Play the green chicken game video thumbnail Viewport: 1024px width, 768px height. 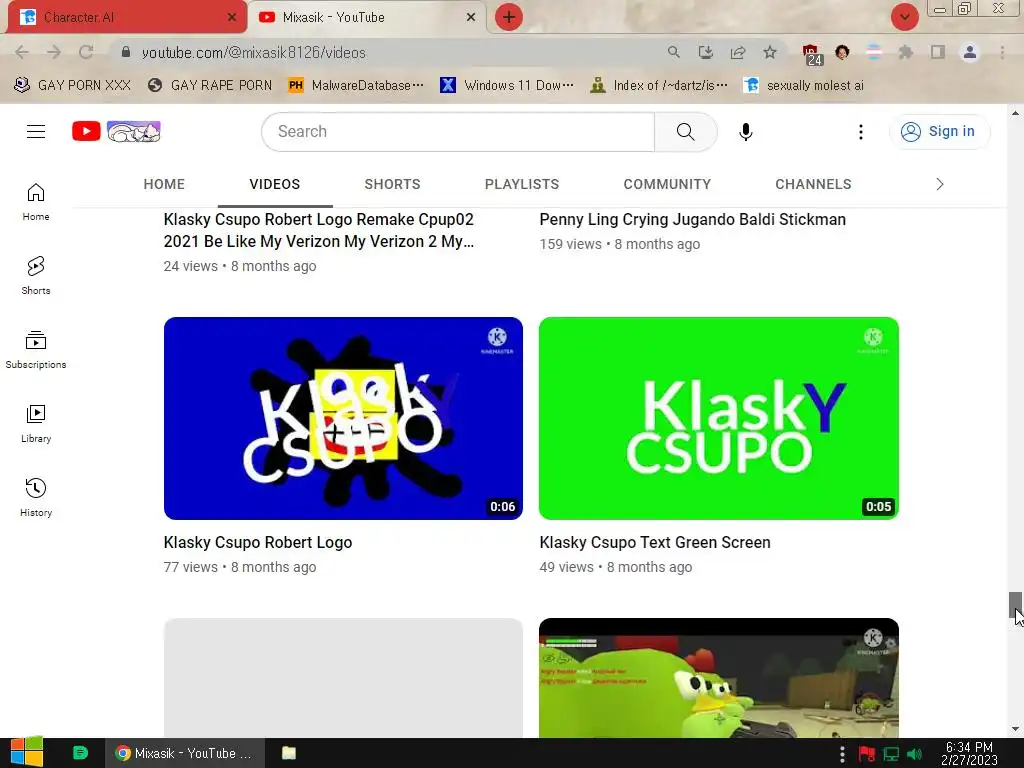(x=719, y=678)
